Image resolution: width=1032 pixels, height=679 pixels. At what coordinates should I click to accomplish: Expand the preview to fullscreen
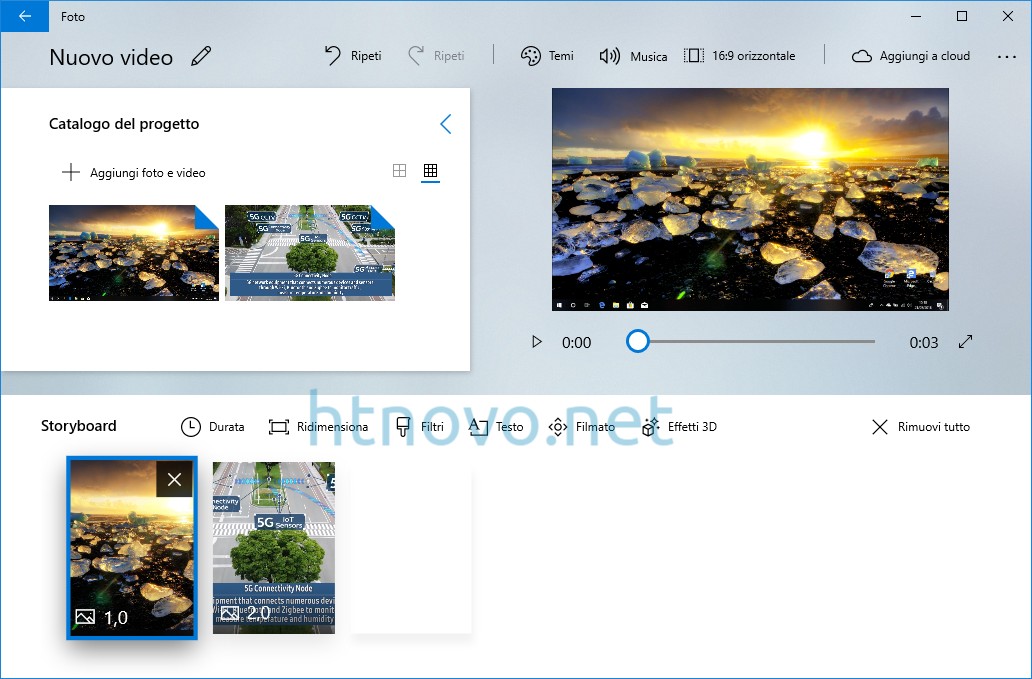[964, 341]
